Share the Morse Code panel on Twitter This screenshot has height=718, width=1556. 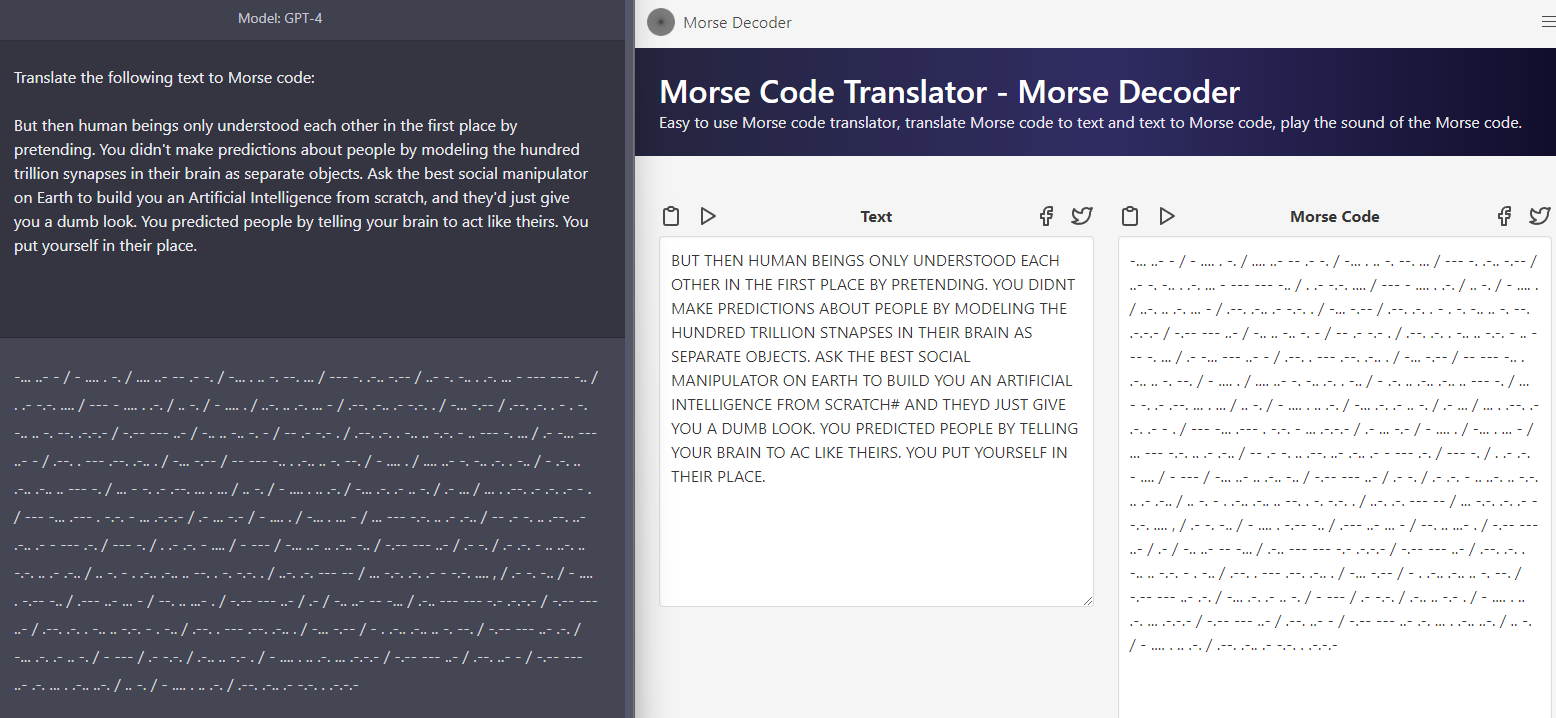(x=1540, y=216)
